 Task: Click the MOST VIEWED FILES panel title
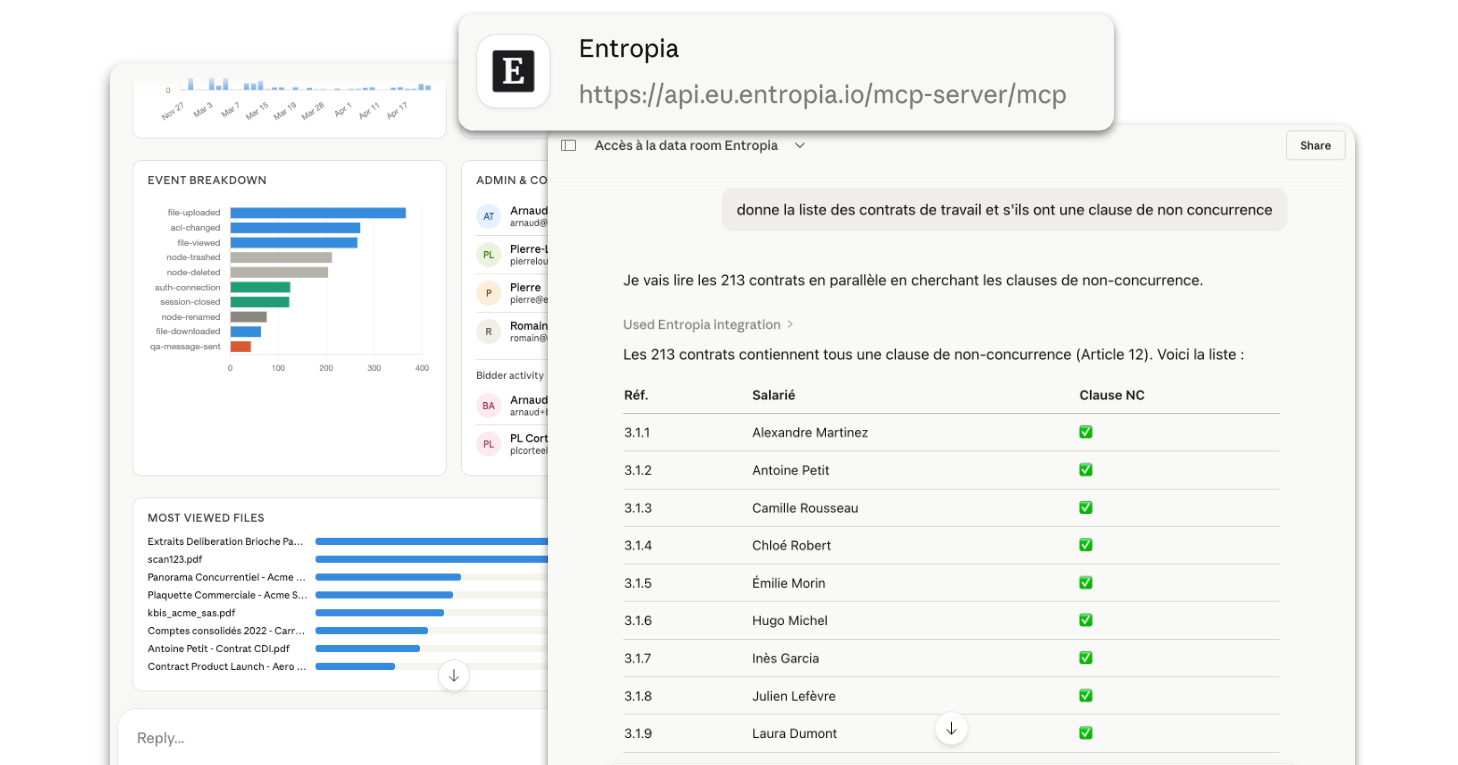(206, 518)
